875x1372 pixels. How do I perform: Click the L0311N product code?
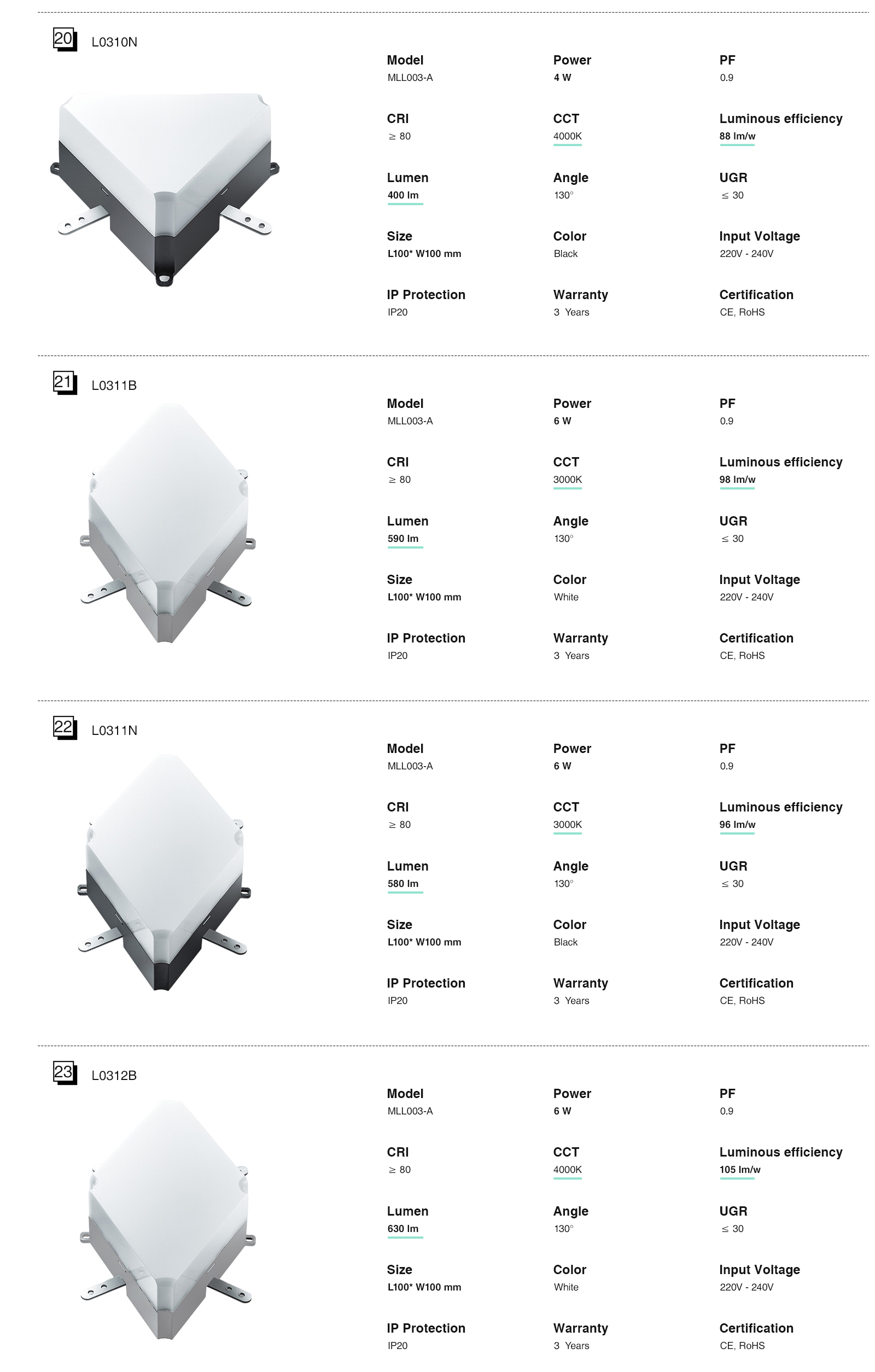[x=114, y=731]
